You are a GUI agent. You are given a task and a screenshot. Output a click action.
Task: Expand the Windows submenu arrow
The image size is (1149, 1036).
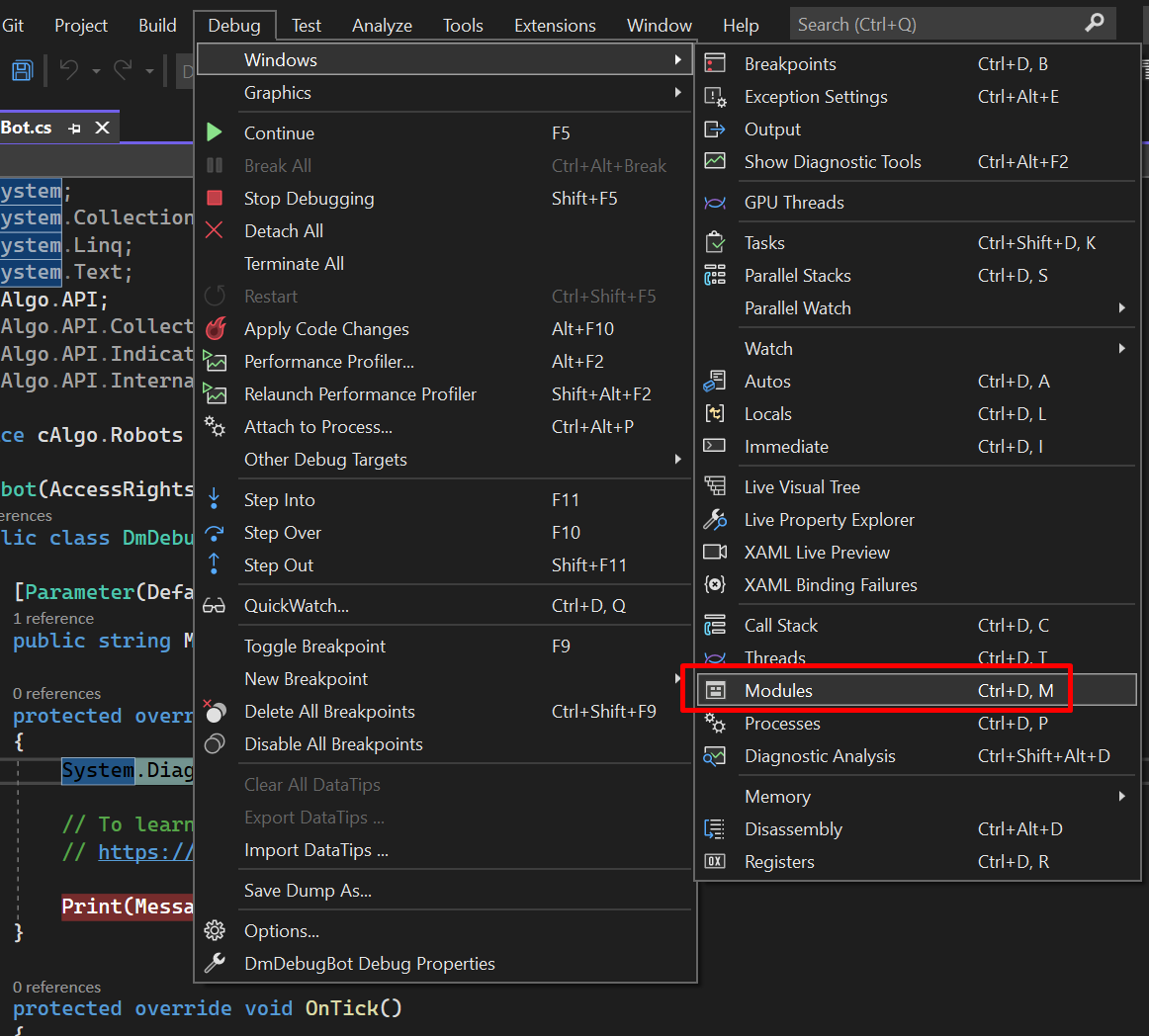click(677, 59)
